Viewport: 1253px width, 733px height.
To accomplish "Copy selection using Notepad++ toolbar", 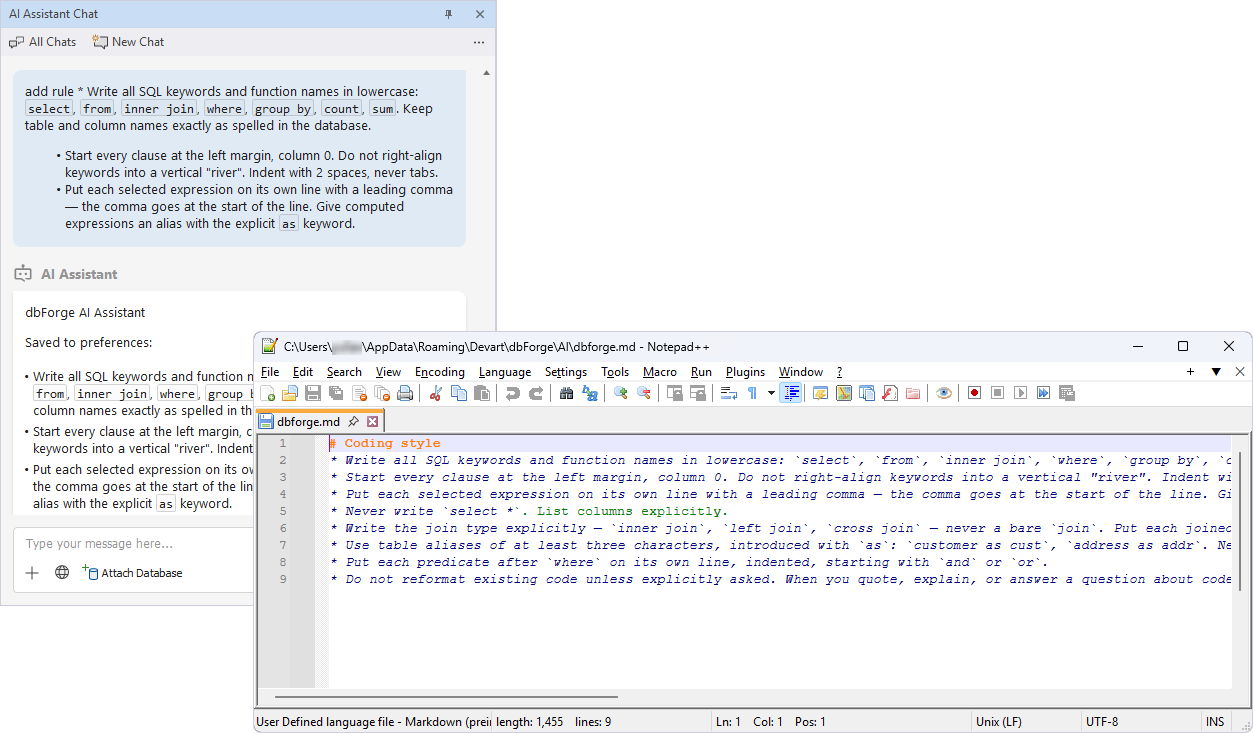I will point(459,393).
